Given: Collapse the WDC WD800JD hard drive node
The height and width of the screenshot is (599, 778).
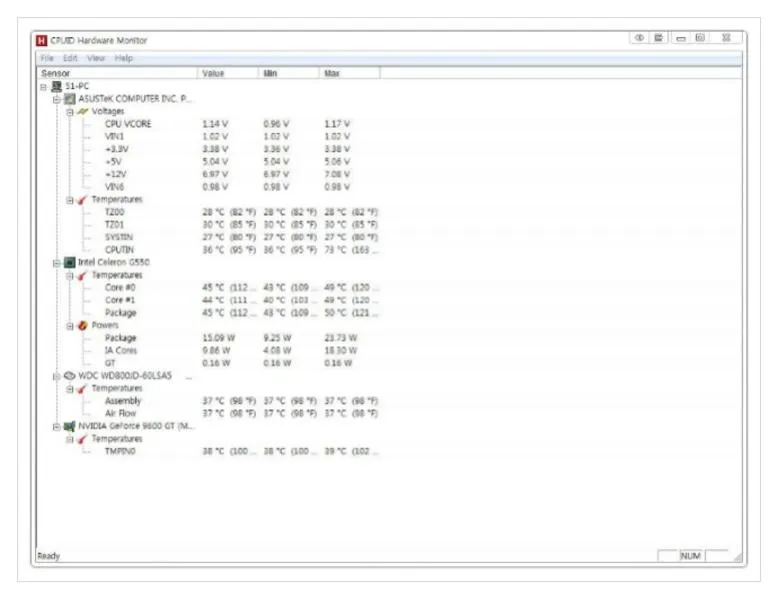Looking at the screenshot, I should pos(57,376).
